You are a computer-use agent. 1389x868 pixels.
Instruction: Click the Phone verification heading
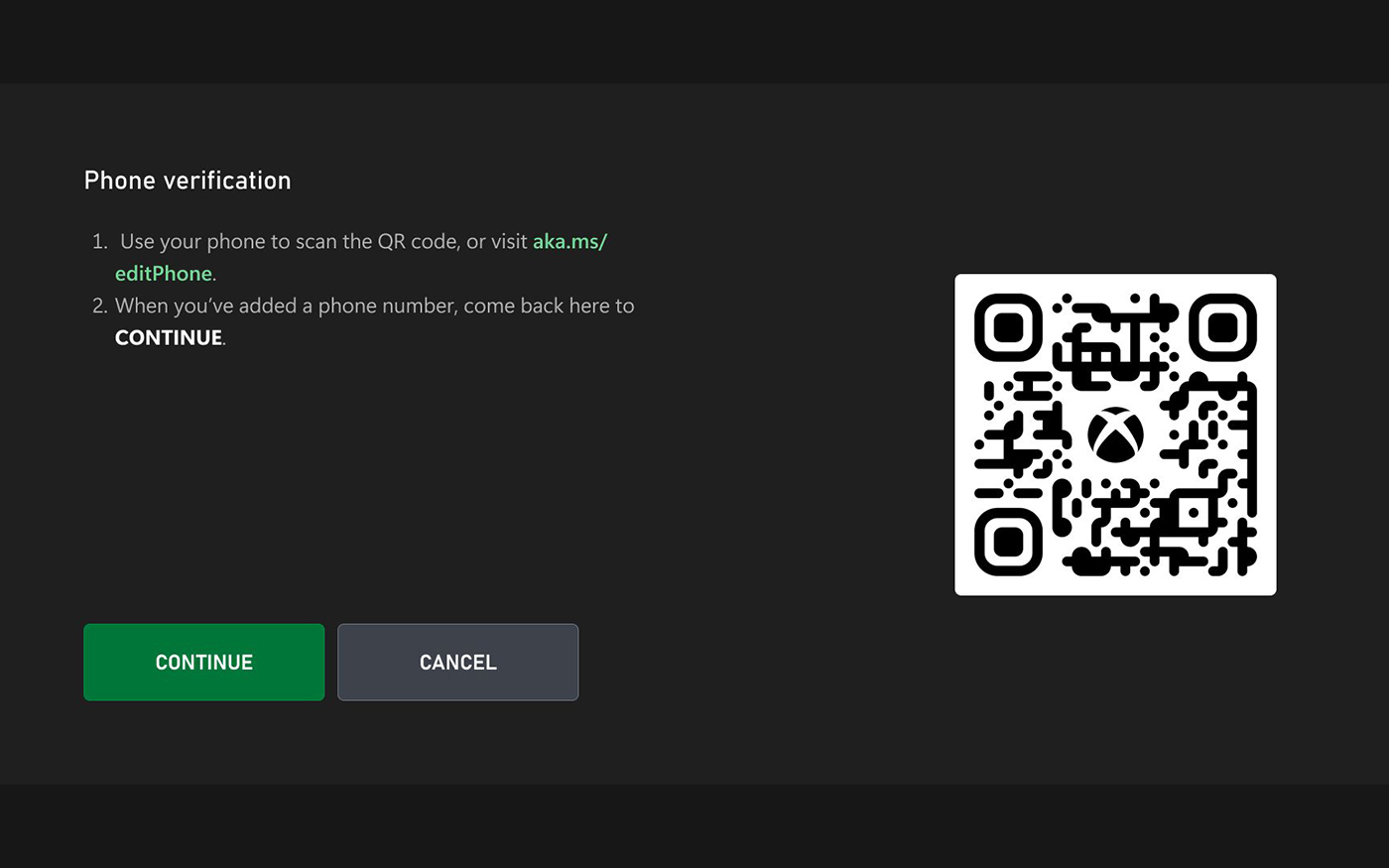tap(187, 181)
